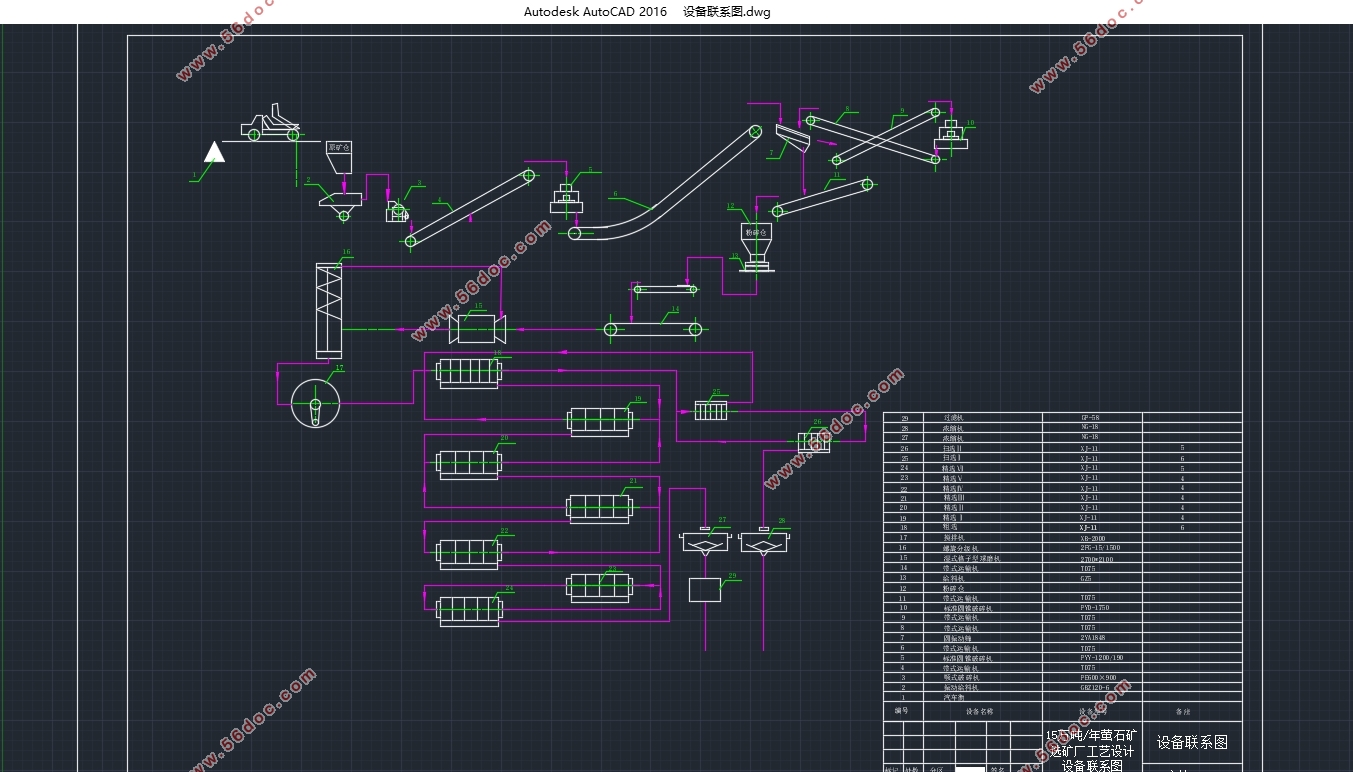This screenshot has width=1353, height=772.
Task: Select the white triangle marker labeled 1
Action: point(214,152)
